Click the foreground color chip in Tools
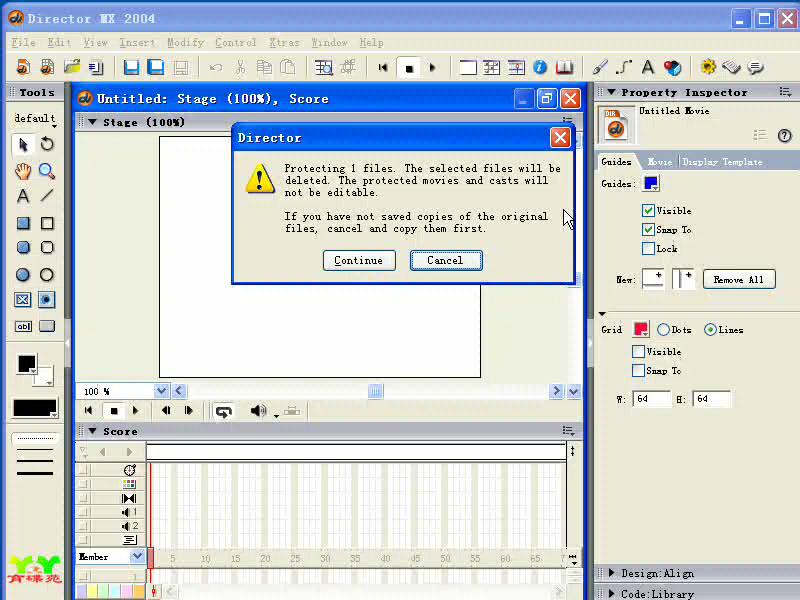 coord(27,364)
